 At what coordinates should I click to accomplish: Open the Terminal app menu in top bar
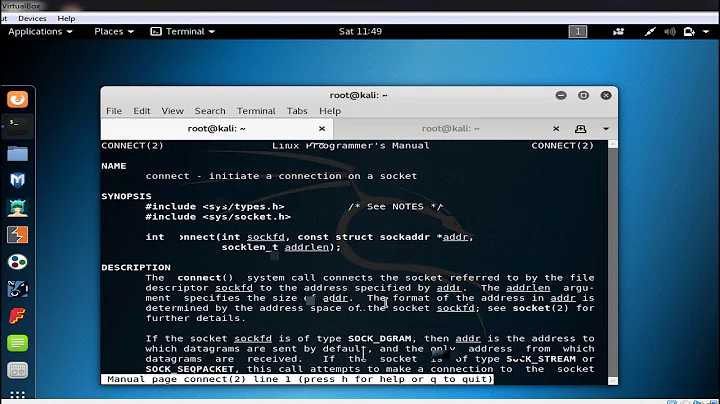pos(183,31)
